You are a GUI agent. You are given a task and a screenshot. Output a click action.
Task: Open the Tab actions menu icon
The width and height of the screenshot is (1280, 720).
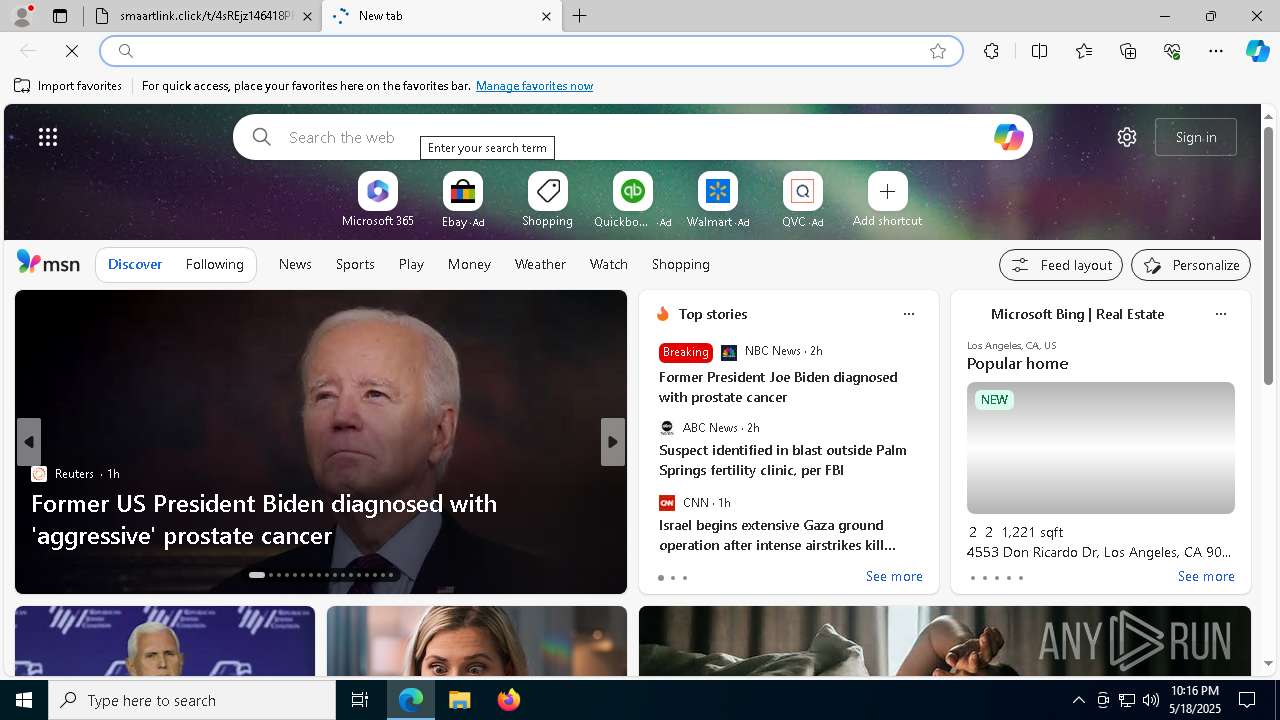click(60, 16)
